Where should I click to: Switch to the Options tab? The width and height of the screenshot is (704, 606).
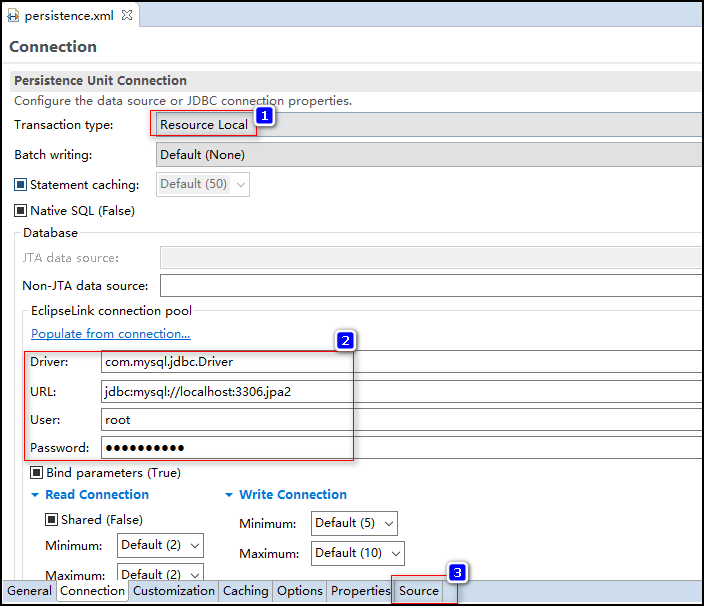[x=300, y=591]
